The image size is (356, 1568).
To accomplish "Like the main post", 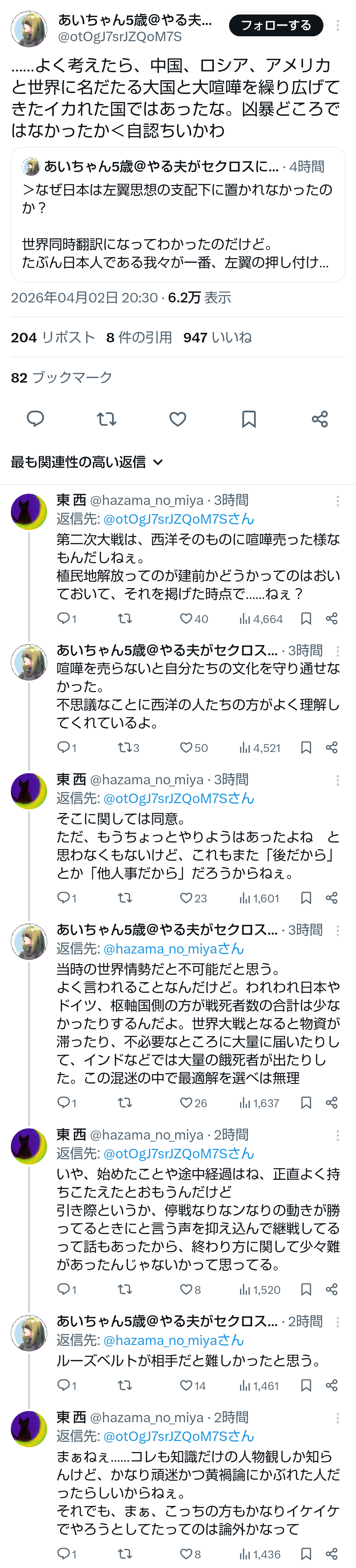I will [178, 419].
